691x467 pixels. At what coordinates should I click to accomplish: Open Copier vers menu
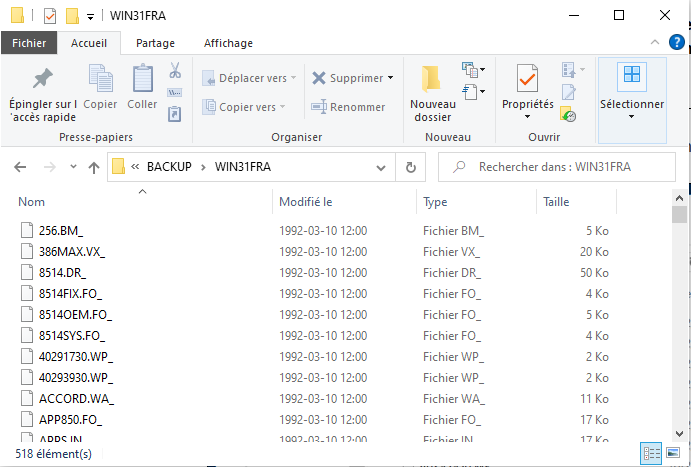(x=244, y=107)
